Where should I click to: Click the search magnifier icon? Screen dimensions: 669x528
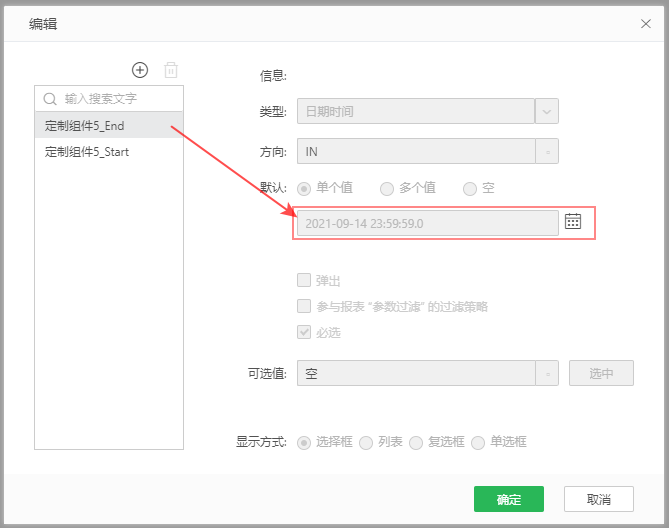coord(50,99)
